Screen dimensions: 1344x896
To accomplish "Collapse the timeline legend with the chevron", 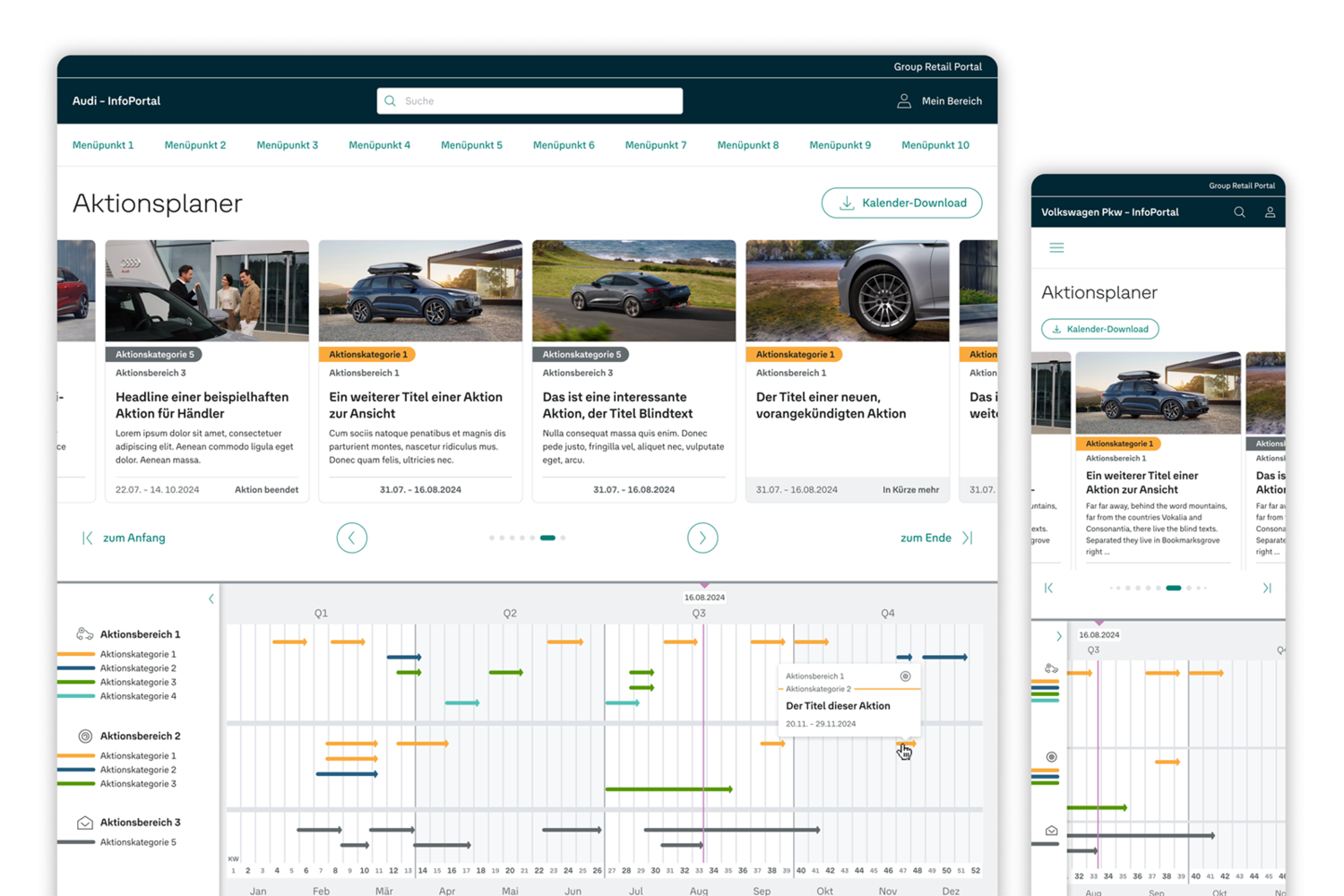I will (x=211, y=598).
